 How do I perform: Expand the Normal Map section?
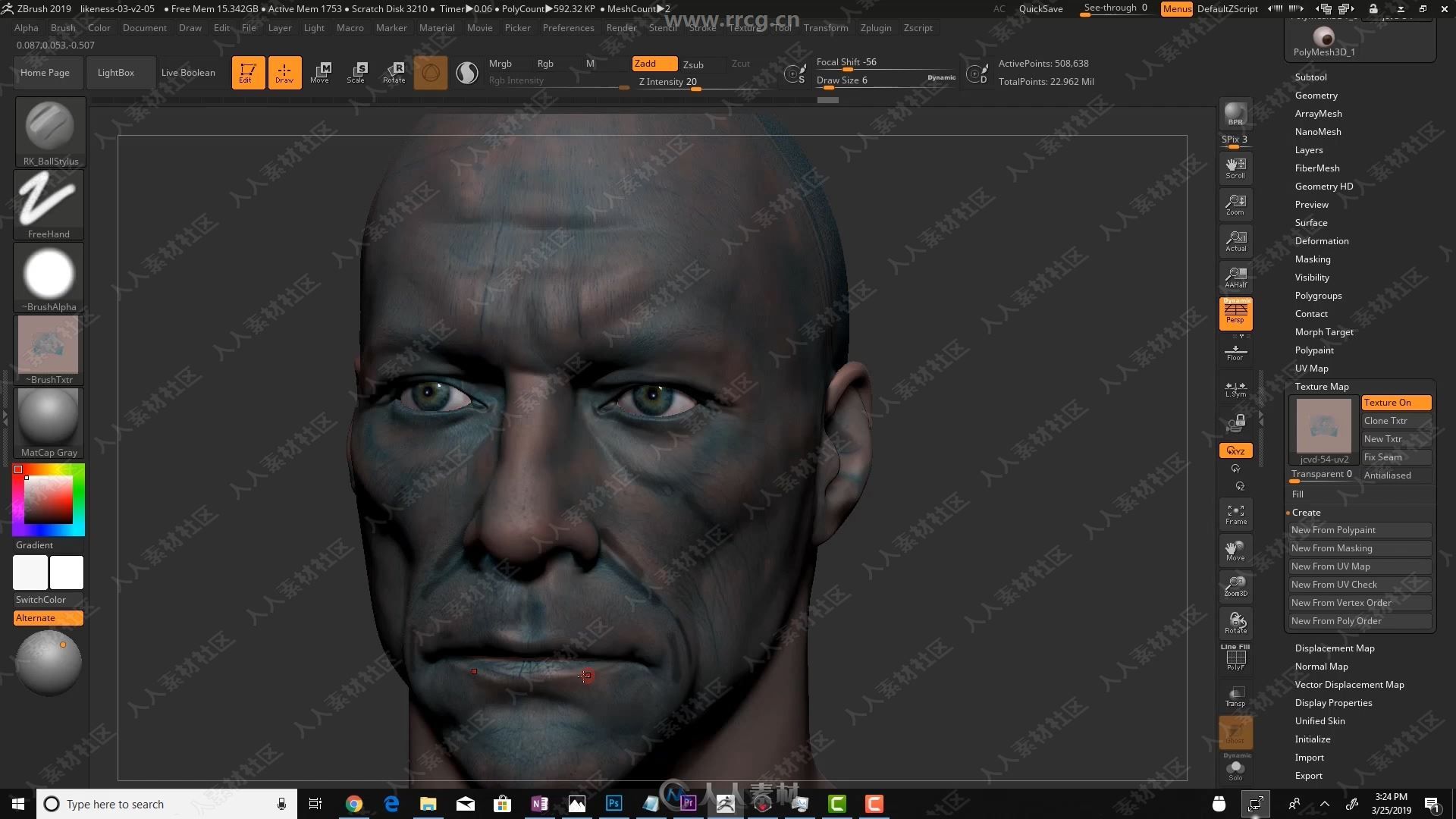(x=1321, y=667)
